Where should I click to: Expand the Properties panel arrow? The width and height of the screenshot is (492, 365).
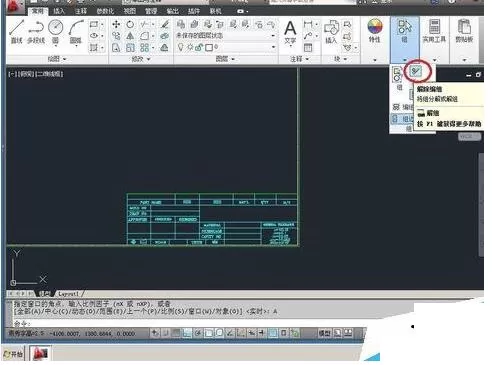tap(375, 60)
